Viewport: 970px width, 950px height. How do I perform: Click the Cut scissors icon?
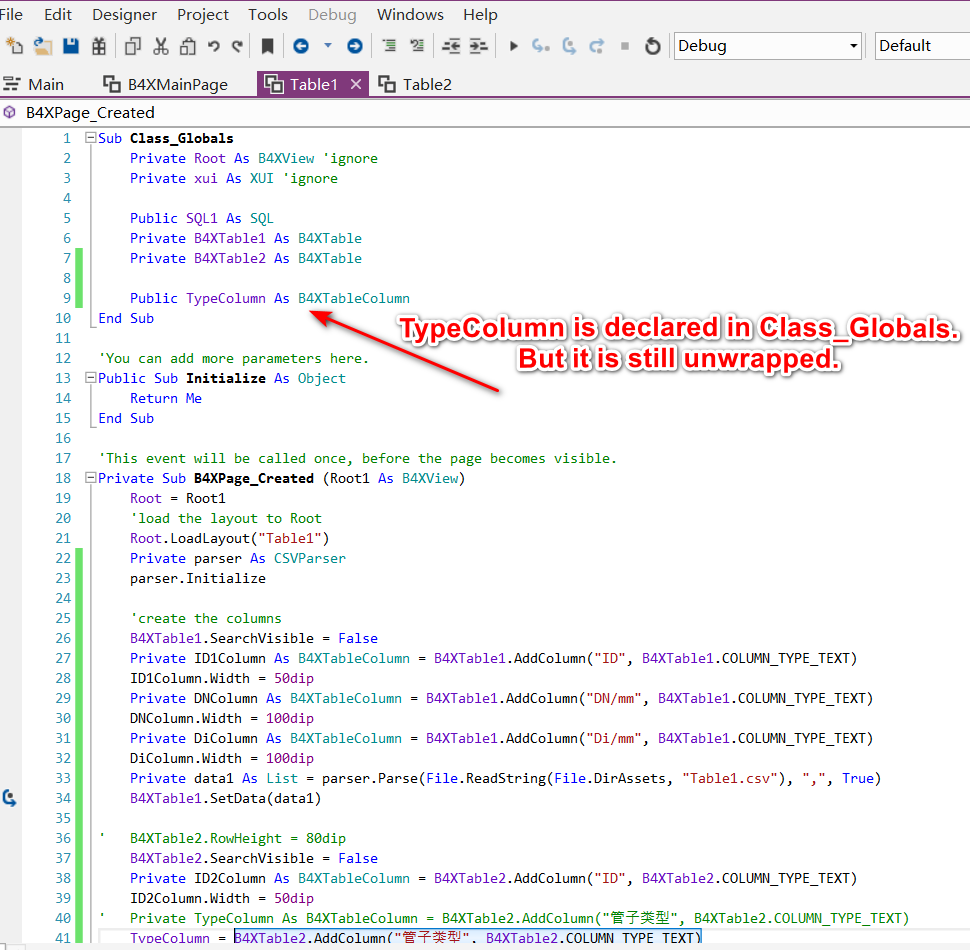coord(160,46)
